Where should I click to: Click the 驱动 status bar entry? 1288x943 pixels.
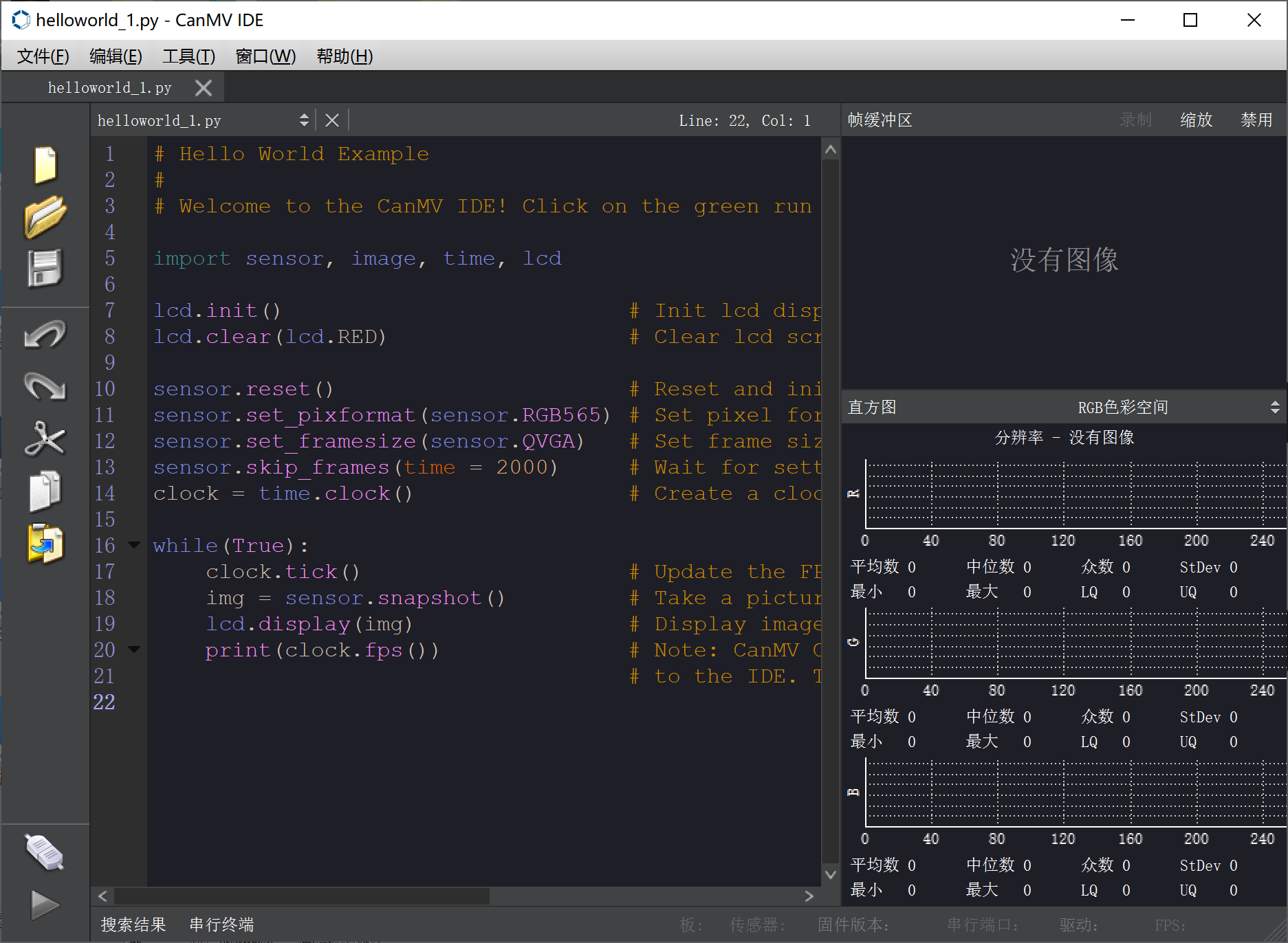point(1078,925)
